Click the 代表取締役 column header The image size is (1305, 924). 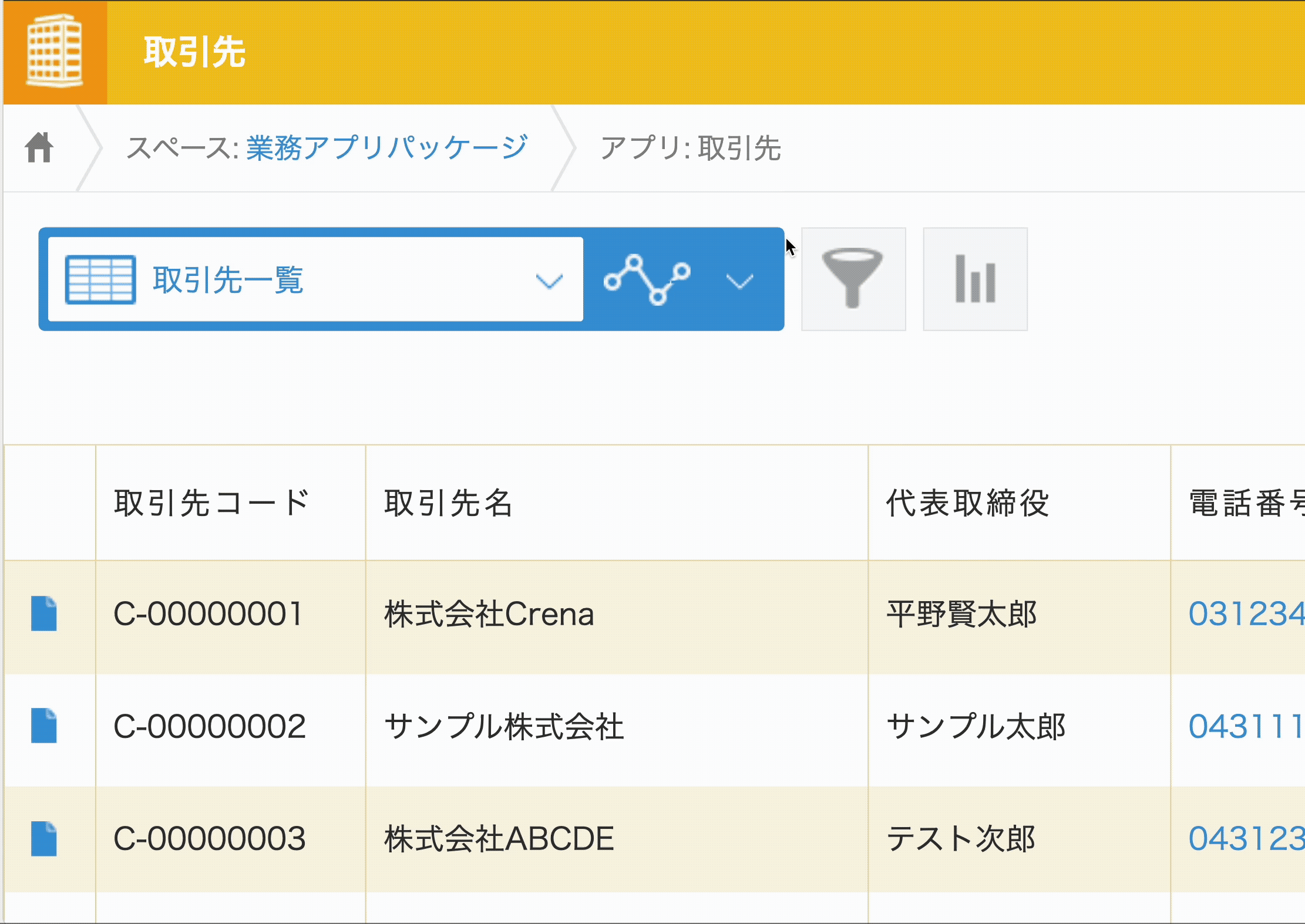[x=967, y=503]
